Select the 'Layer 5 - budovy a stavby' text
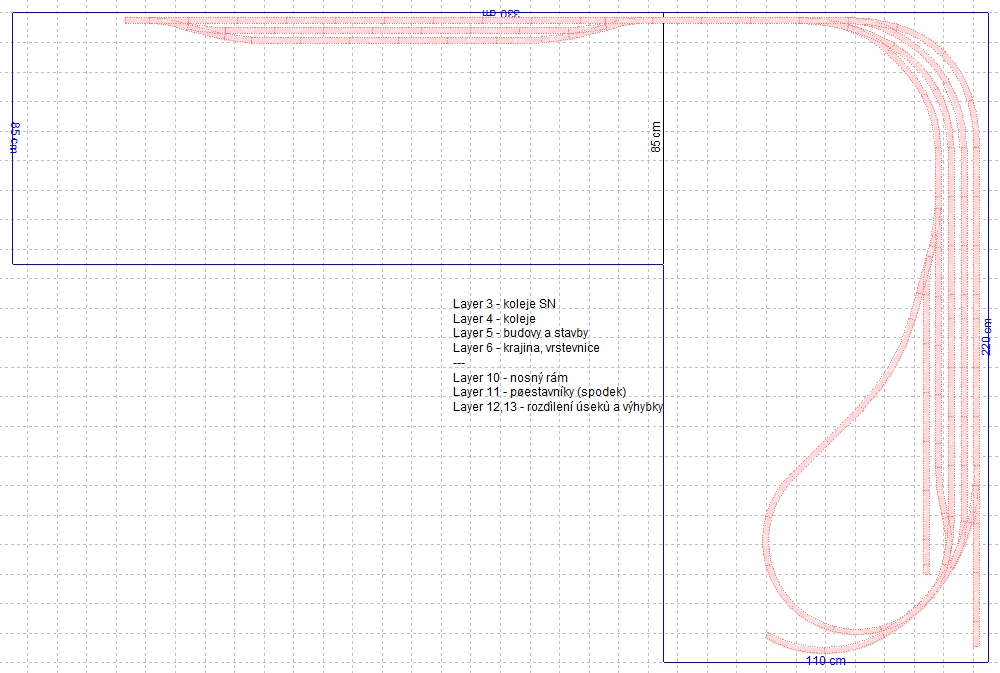Image resolution: width=1000 pixels, height=673 pixels. [520, 333]
